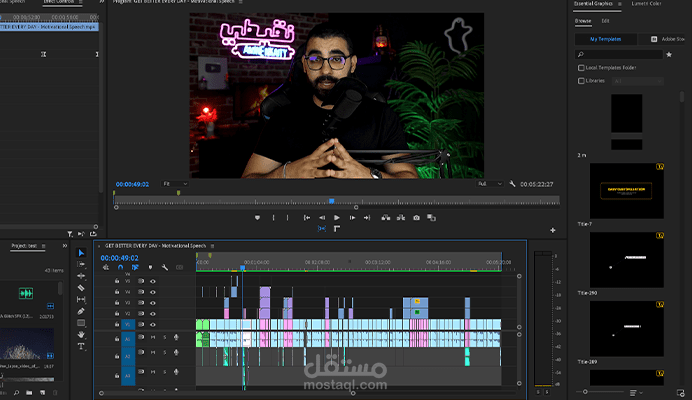Viewport: 692px width, 400px height.
Task: Toggle V5 track lock
Action: coord(117,281)
